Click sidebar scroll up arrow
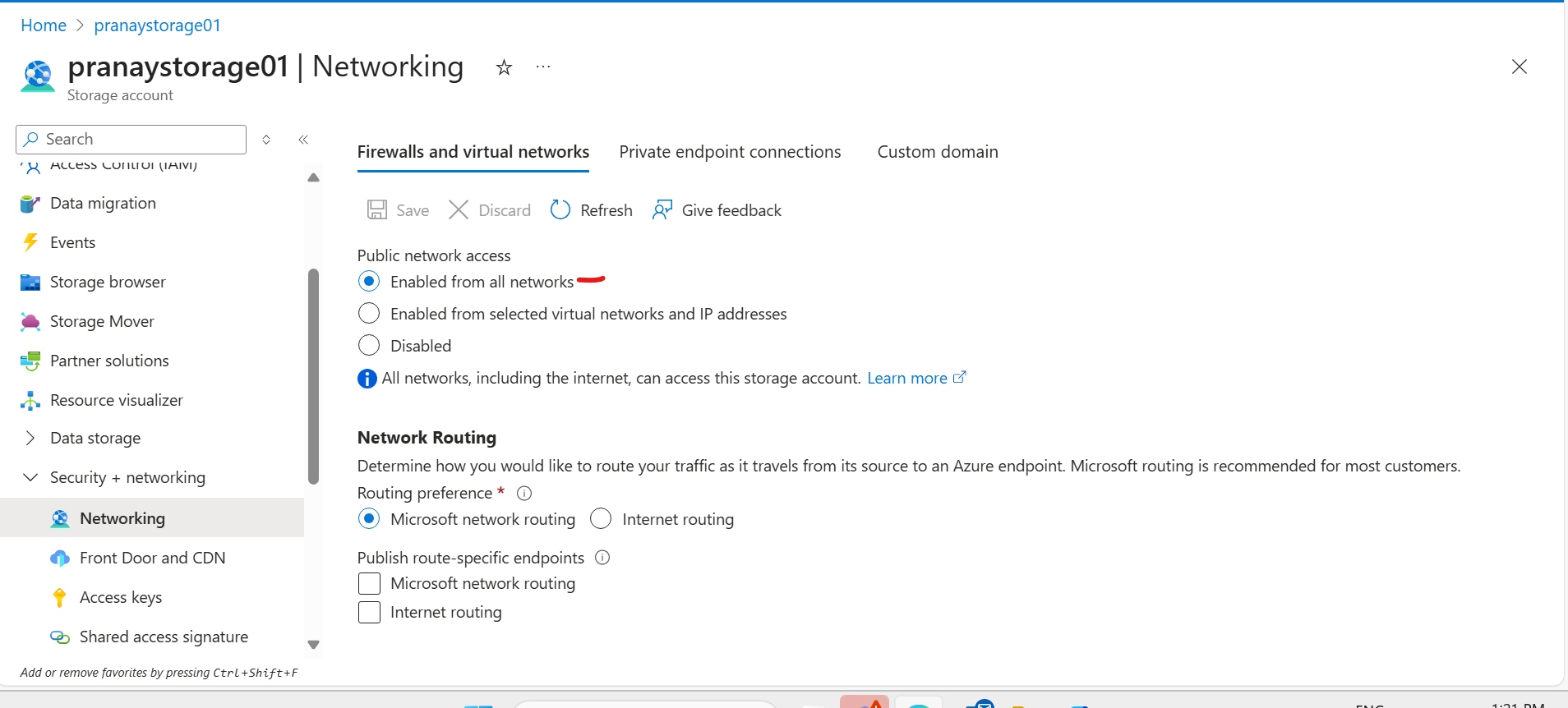 [x=313, y=178]
